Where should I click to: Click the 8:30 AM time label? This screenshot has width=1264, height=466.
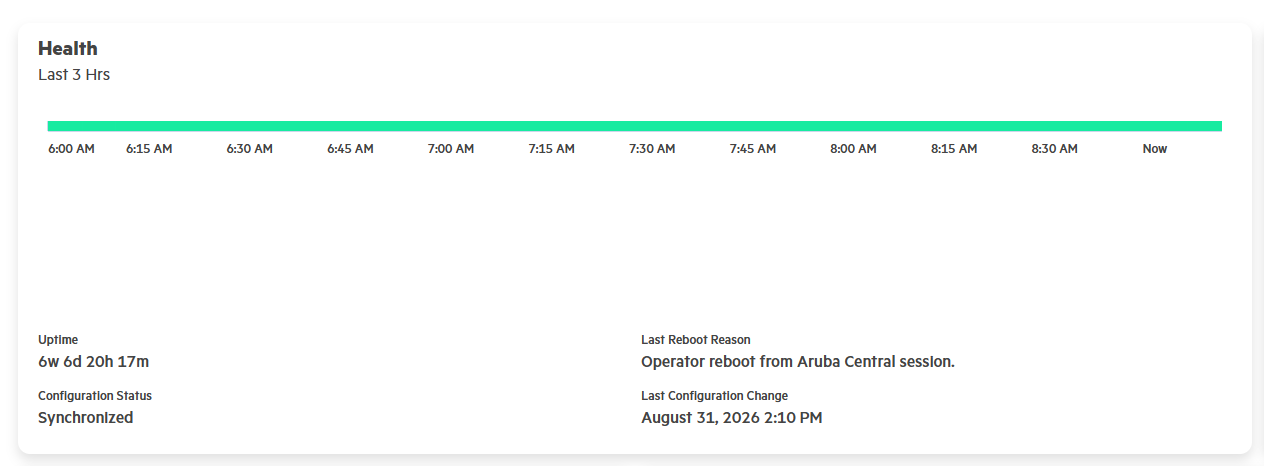coord(1055,149)
